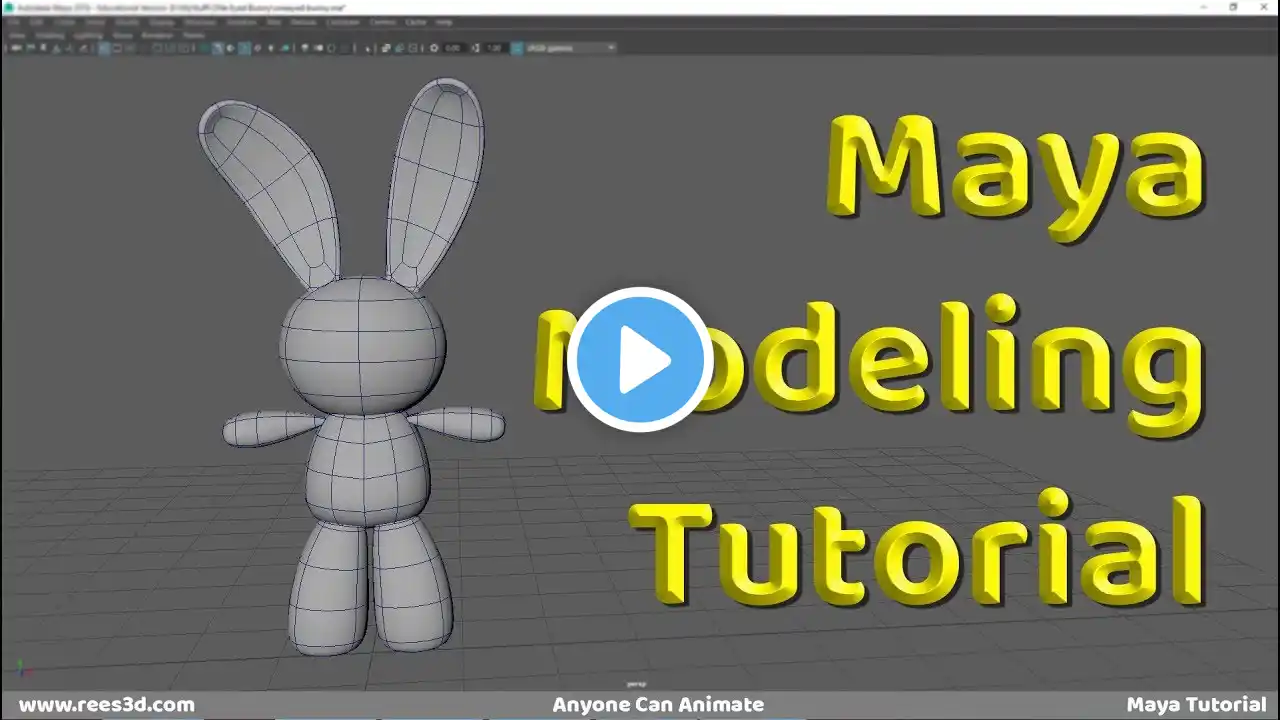Click the Gamma icon
This screenshot has width=1280, height=720.
point(476,47)
